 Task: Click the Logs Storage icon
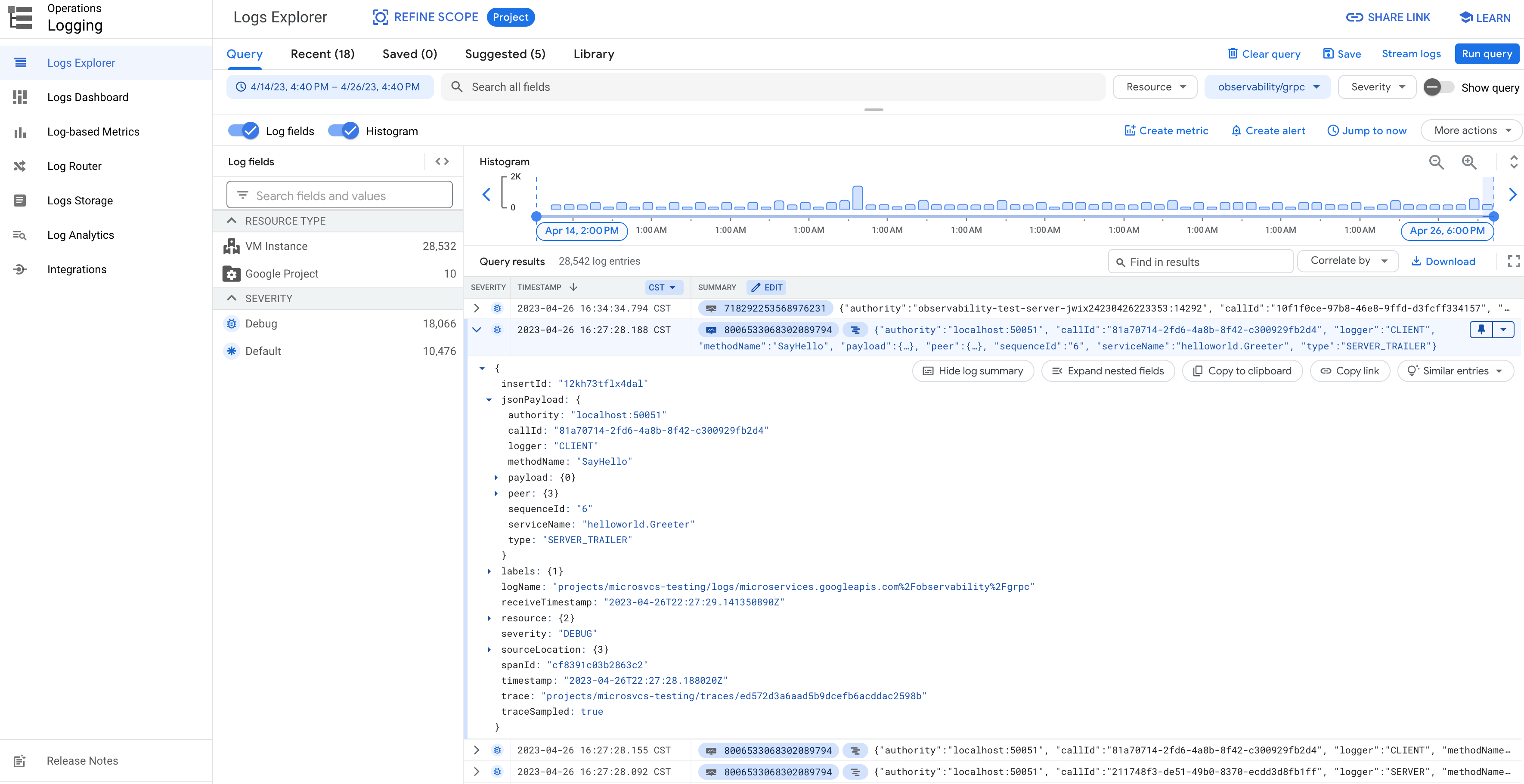(x=19, y=201)
